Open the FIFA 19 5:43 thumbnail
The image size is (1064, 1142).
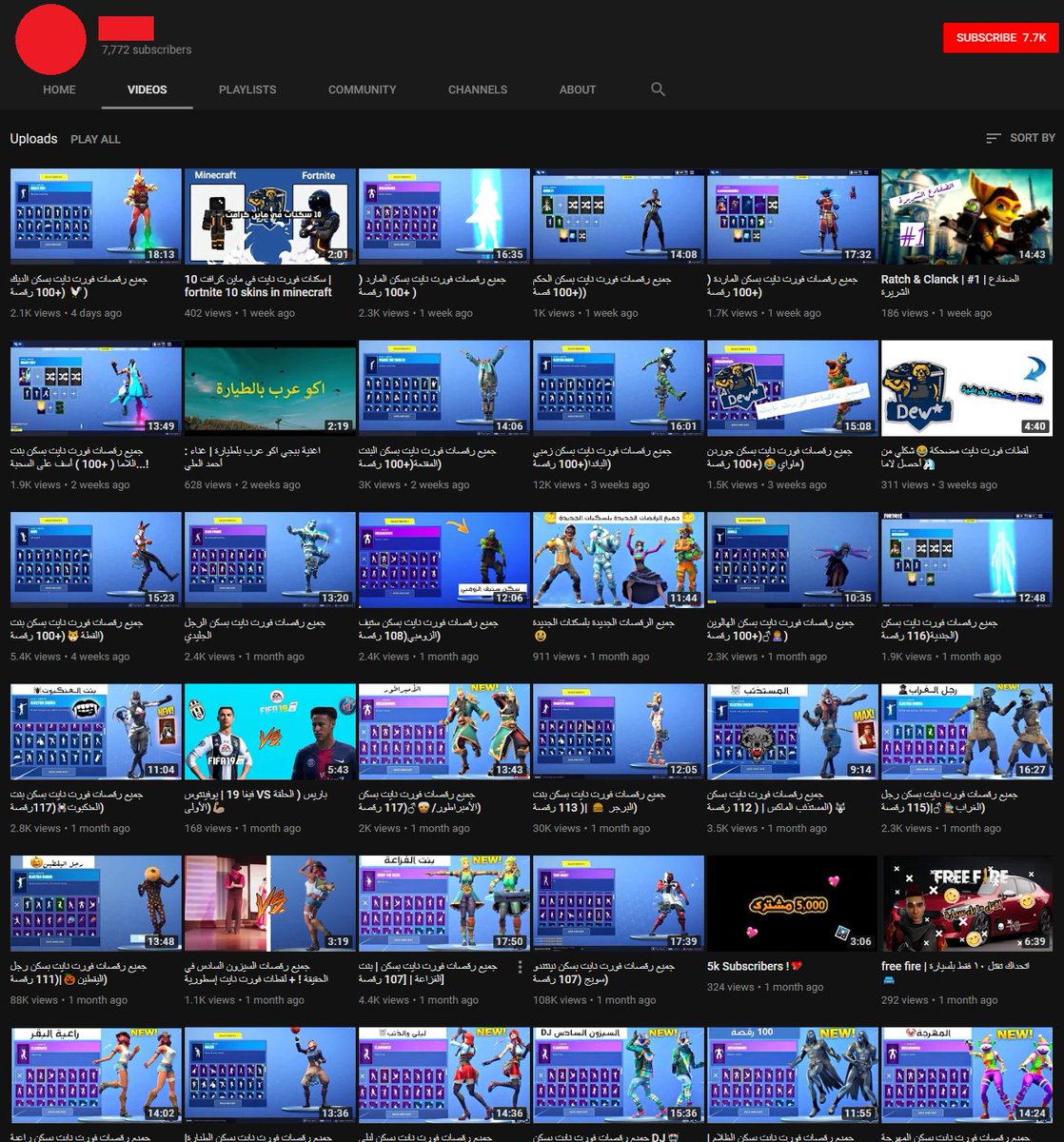click(x=270, y=732)
